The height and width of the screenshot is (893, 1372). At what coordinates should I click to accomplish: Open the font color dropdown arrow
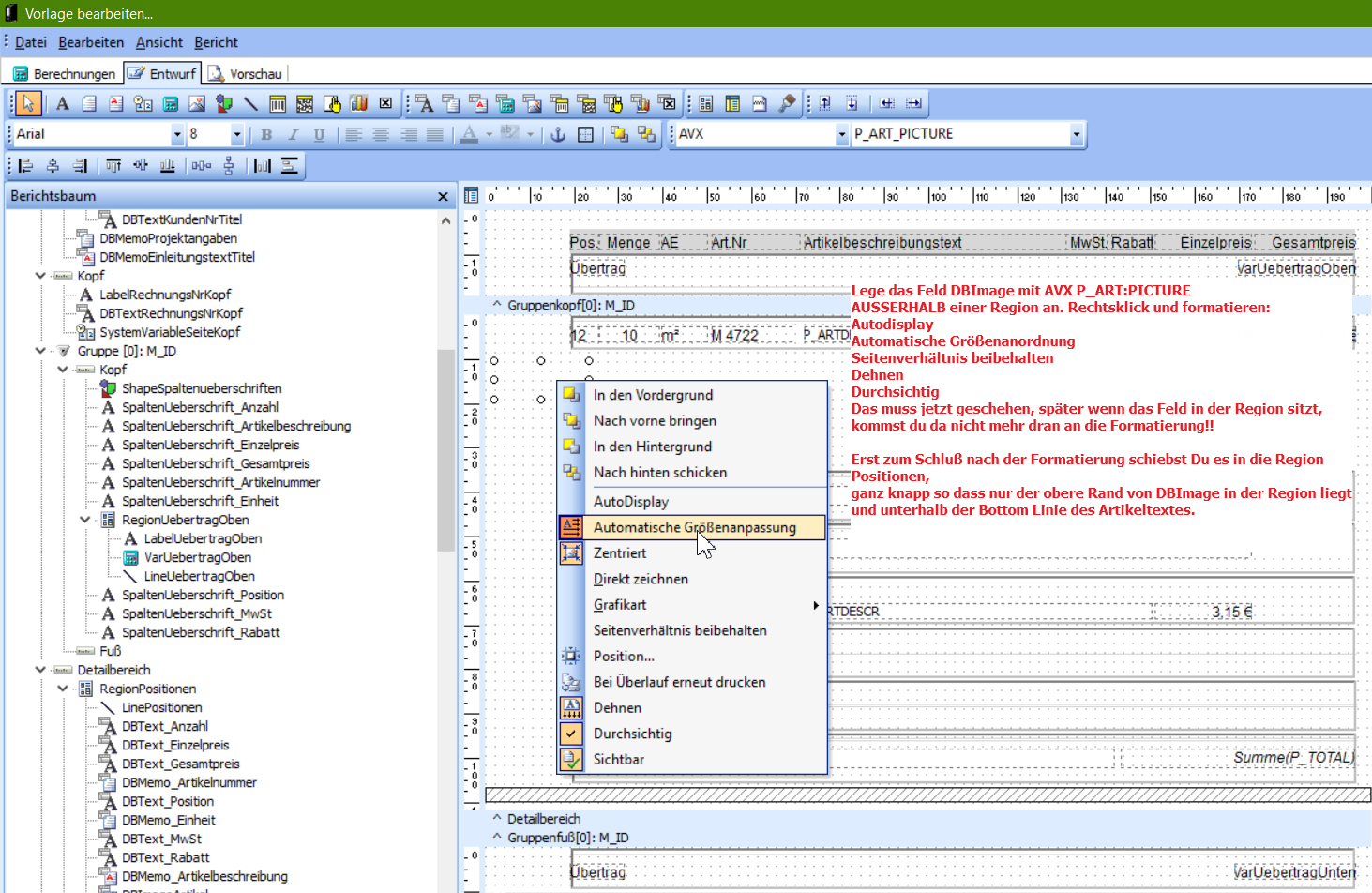click(489, 134)
